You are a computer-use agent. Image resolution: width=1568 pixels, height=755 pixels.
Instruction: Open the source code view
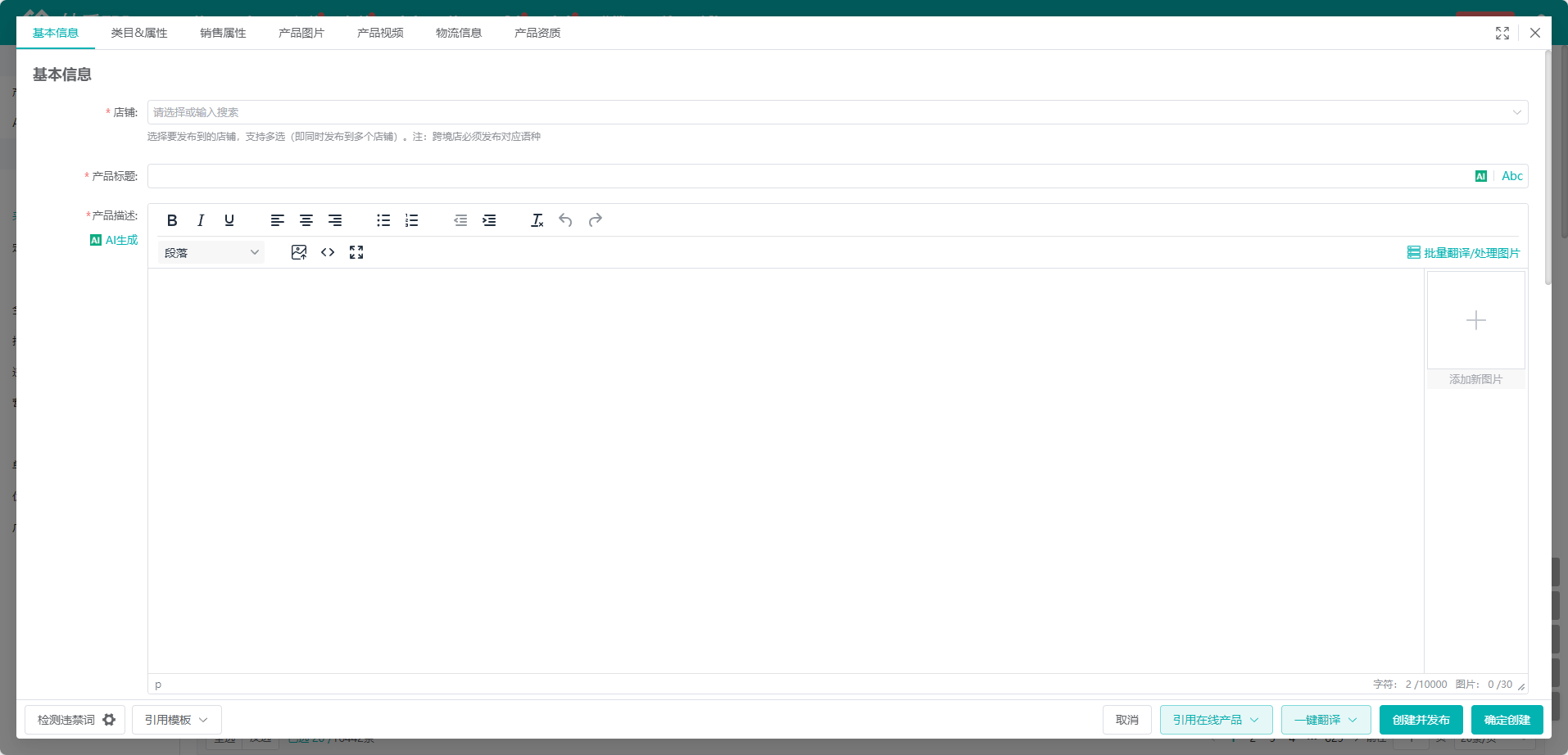[328, 252]
